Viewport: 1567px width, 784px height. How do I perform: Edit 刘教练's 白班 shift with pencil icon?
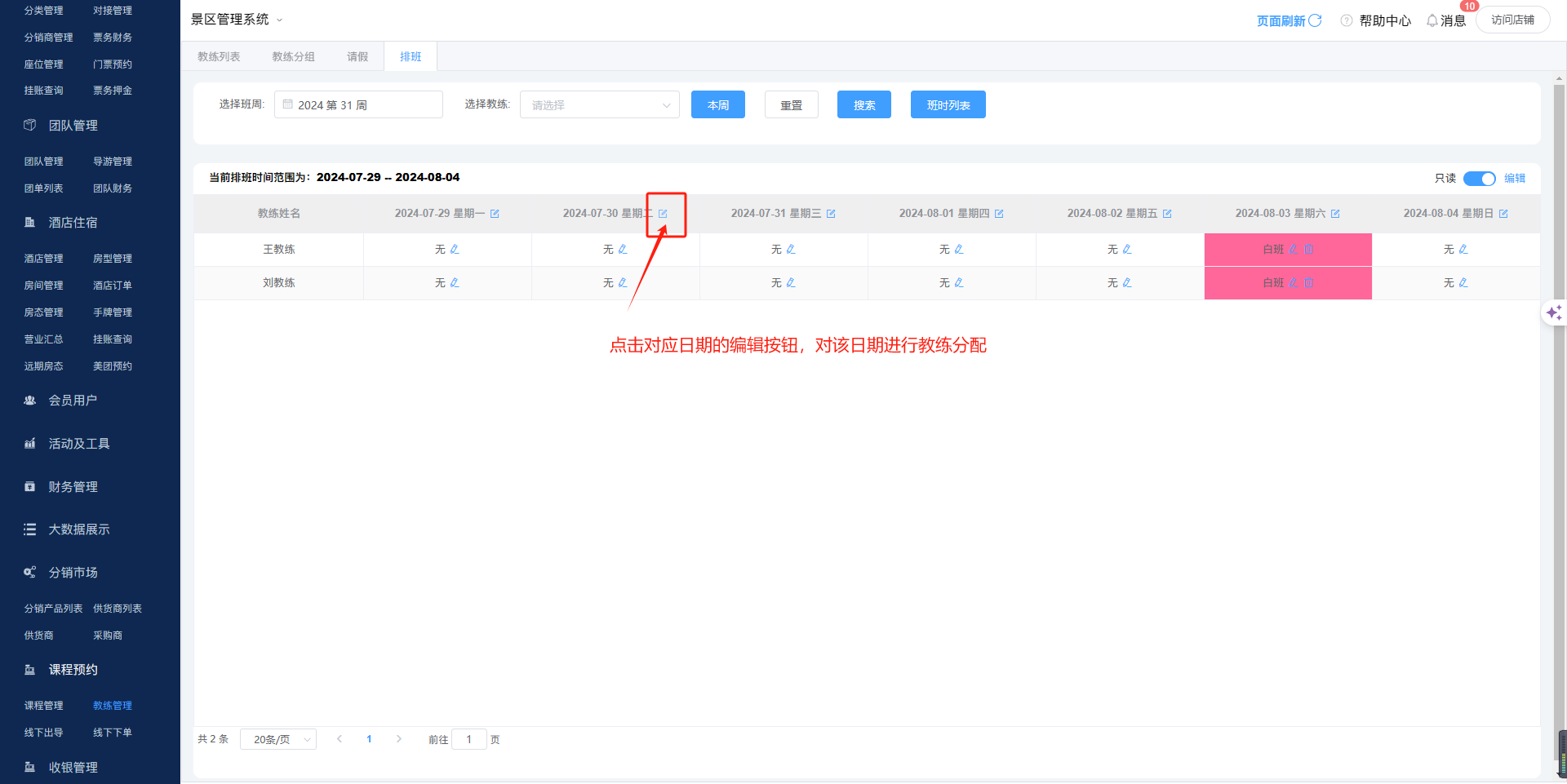point(1293,283)
